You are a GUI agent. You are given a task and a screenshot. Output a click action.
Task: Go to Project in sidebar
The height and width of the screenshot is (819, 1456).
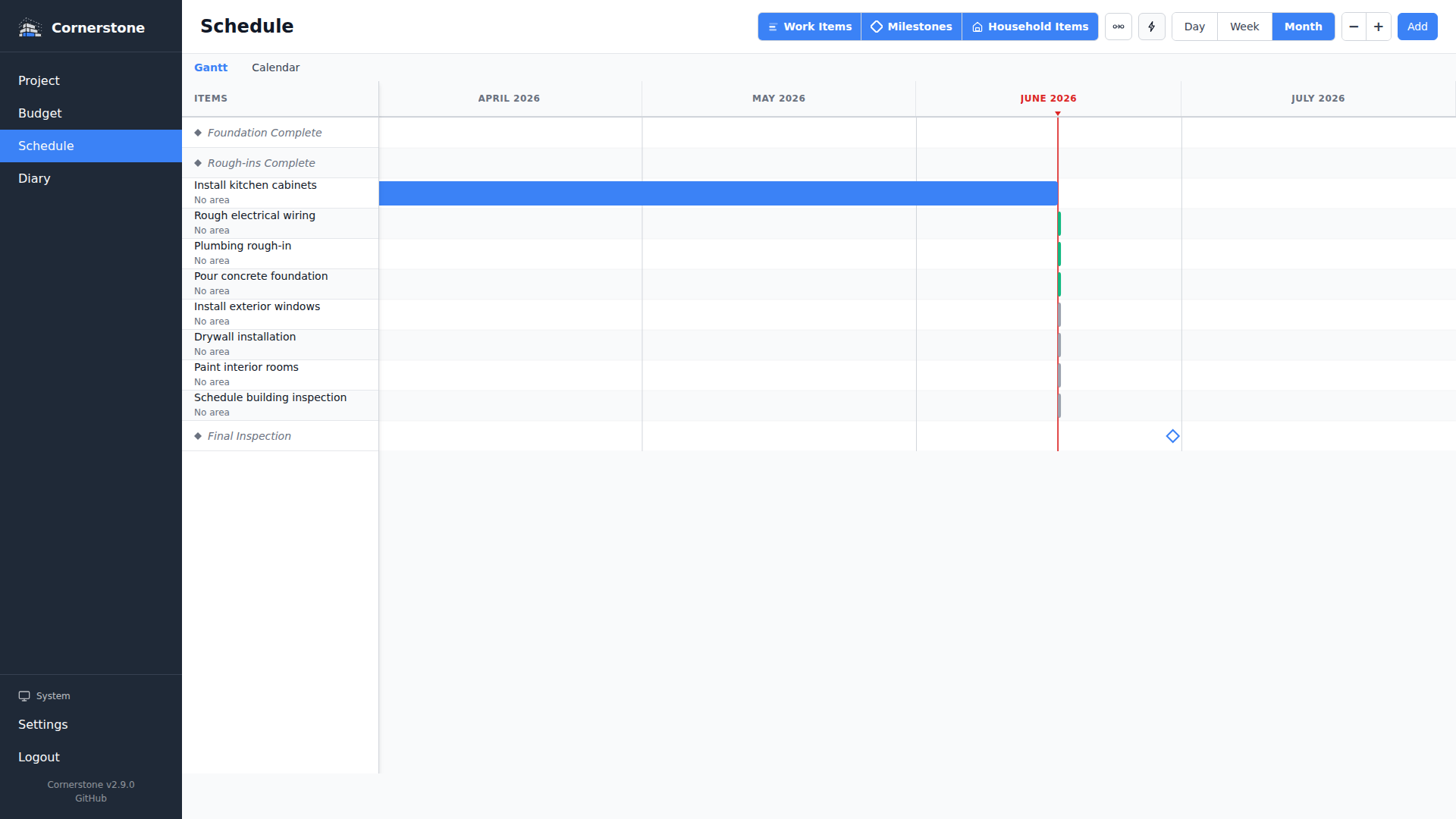[x=91, y=80]
